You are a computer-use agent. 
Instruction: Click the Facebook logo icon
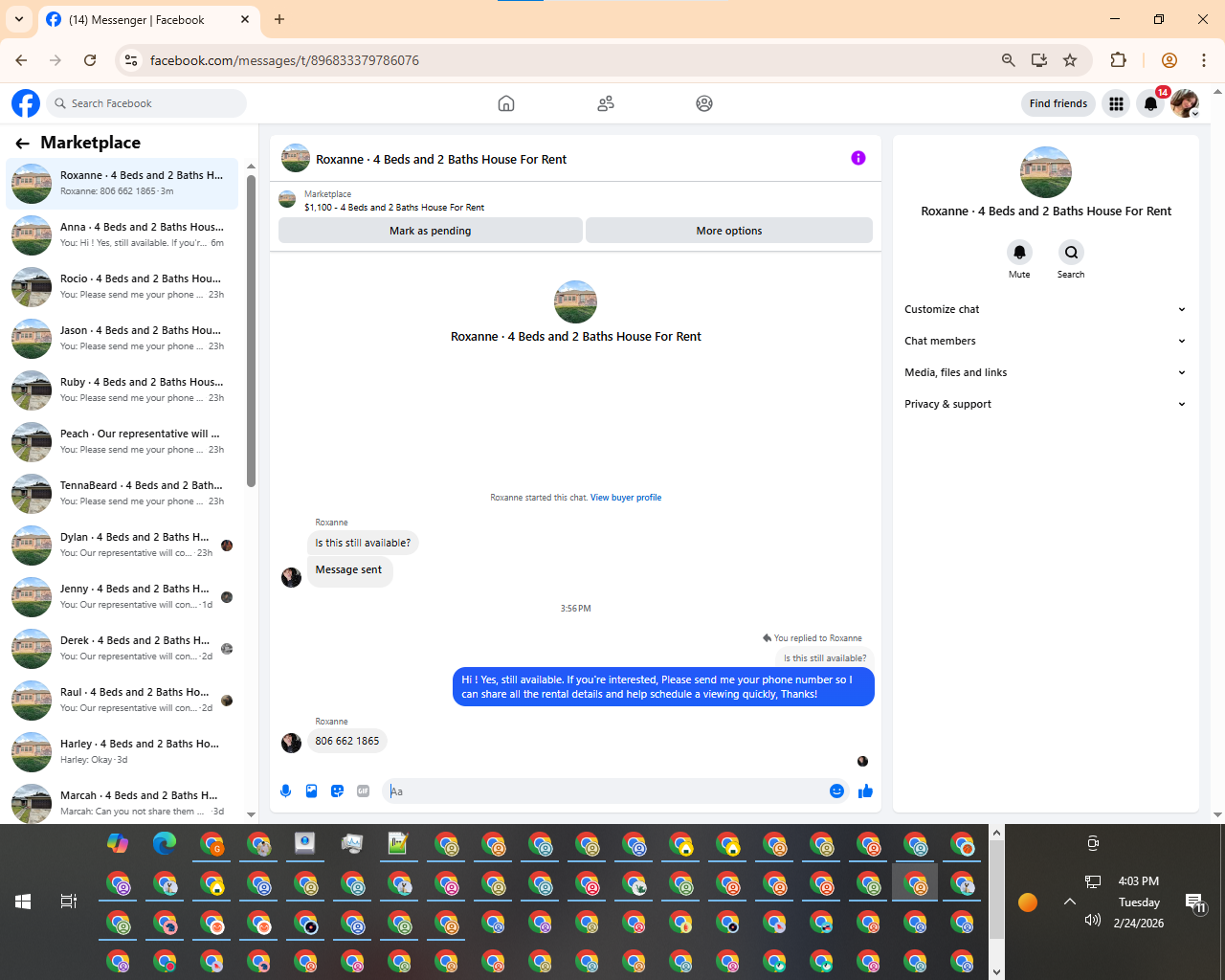26,103
